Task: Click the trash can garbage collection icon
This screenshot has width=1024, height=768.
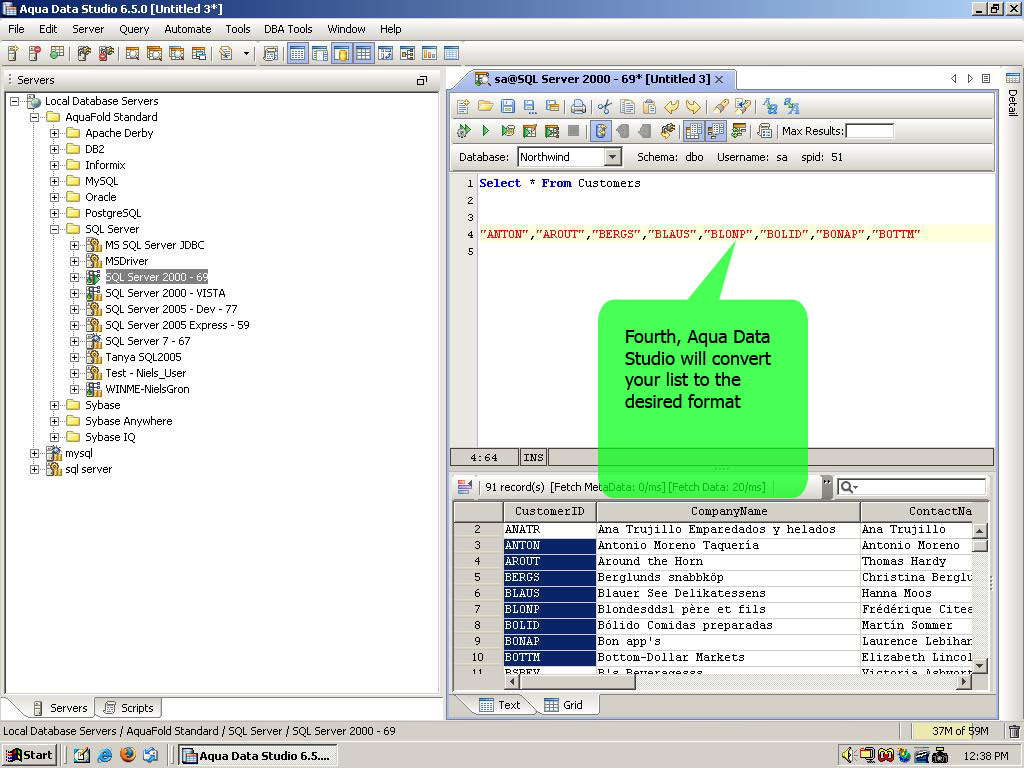Action: pyautogui.click(x=1014, y=731)
